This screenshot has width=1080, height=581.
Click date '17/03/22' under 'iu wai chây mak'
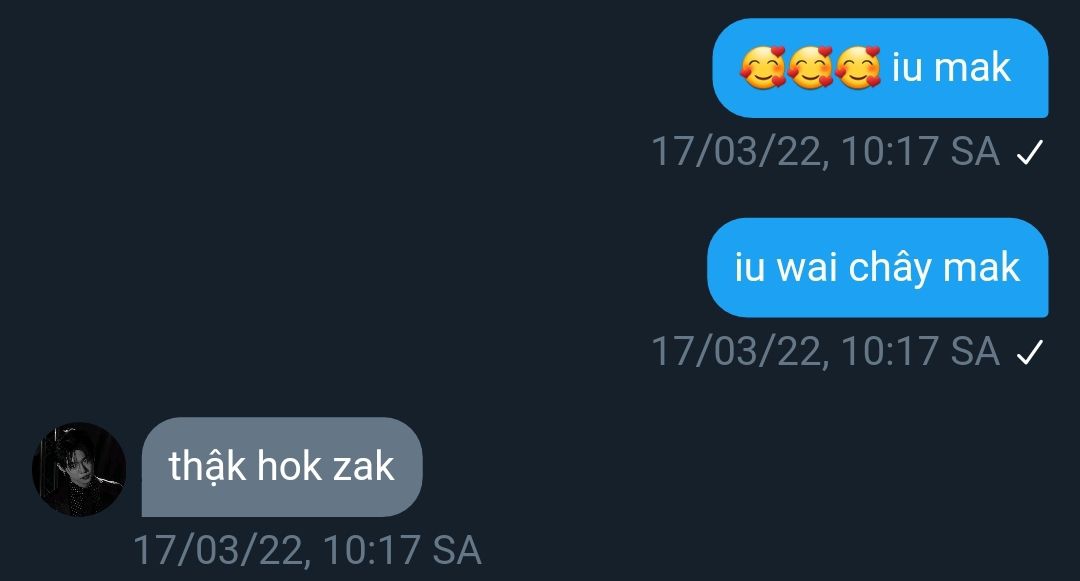click(x=736, y=351)
